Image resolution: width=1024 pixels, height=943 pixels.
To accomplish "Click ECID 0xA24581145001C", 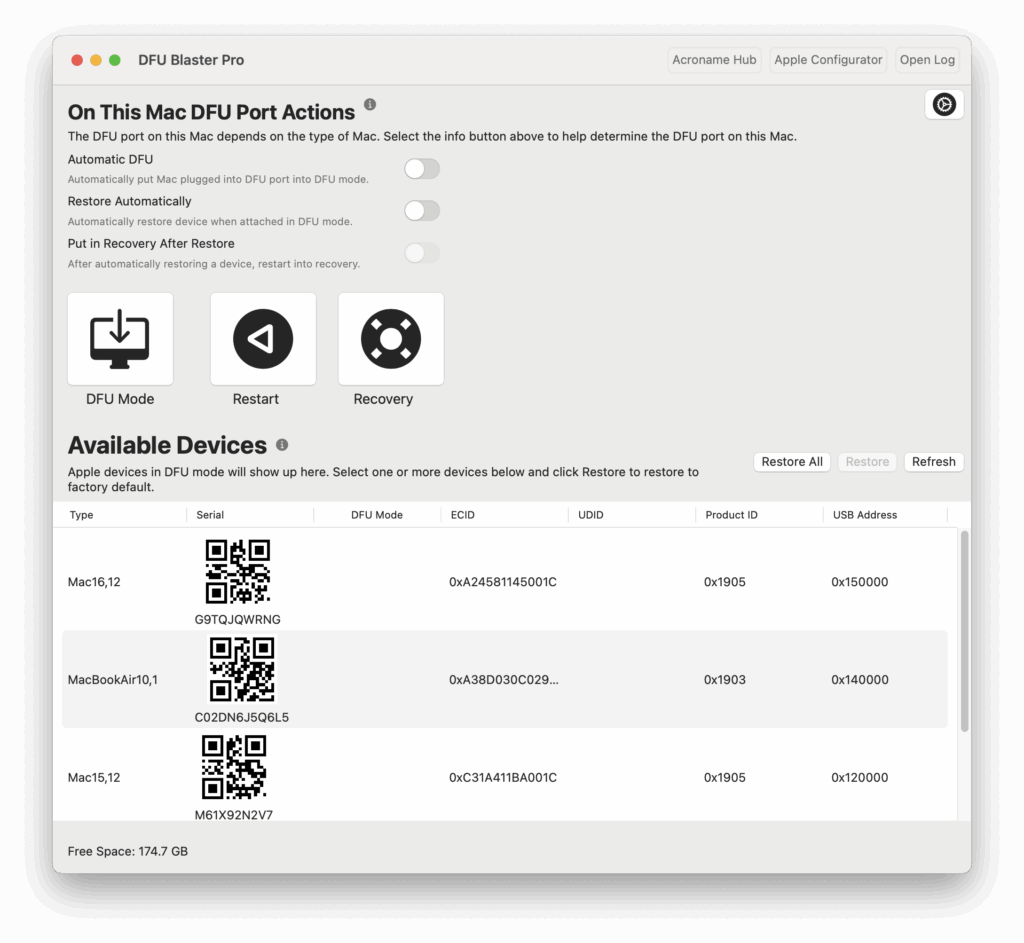I will pyautogui.click(x=503, y=582).
